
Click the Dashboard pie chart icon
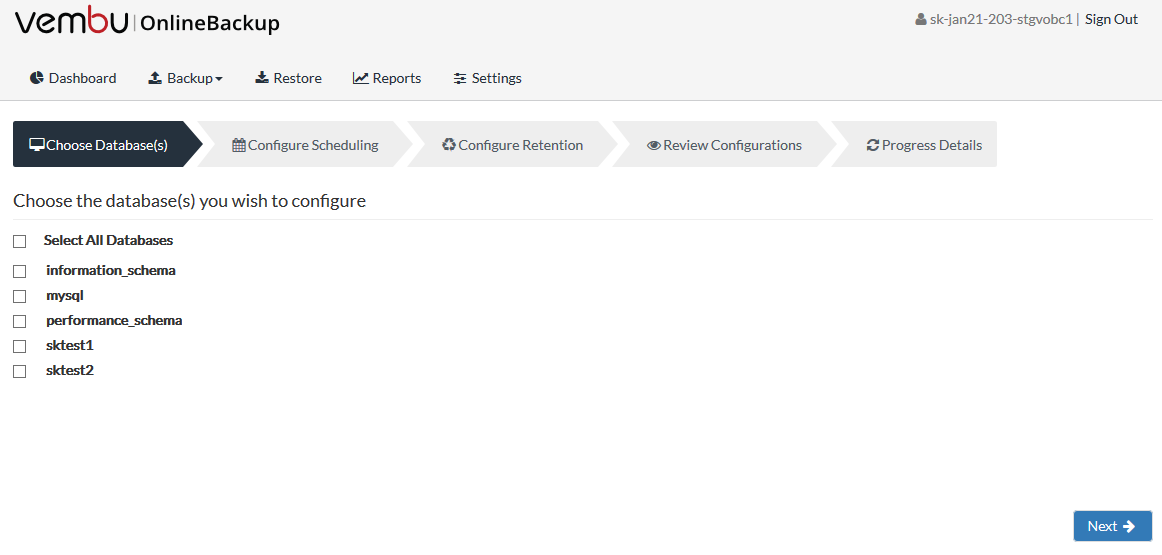tap(36, 78)
